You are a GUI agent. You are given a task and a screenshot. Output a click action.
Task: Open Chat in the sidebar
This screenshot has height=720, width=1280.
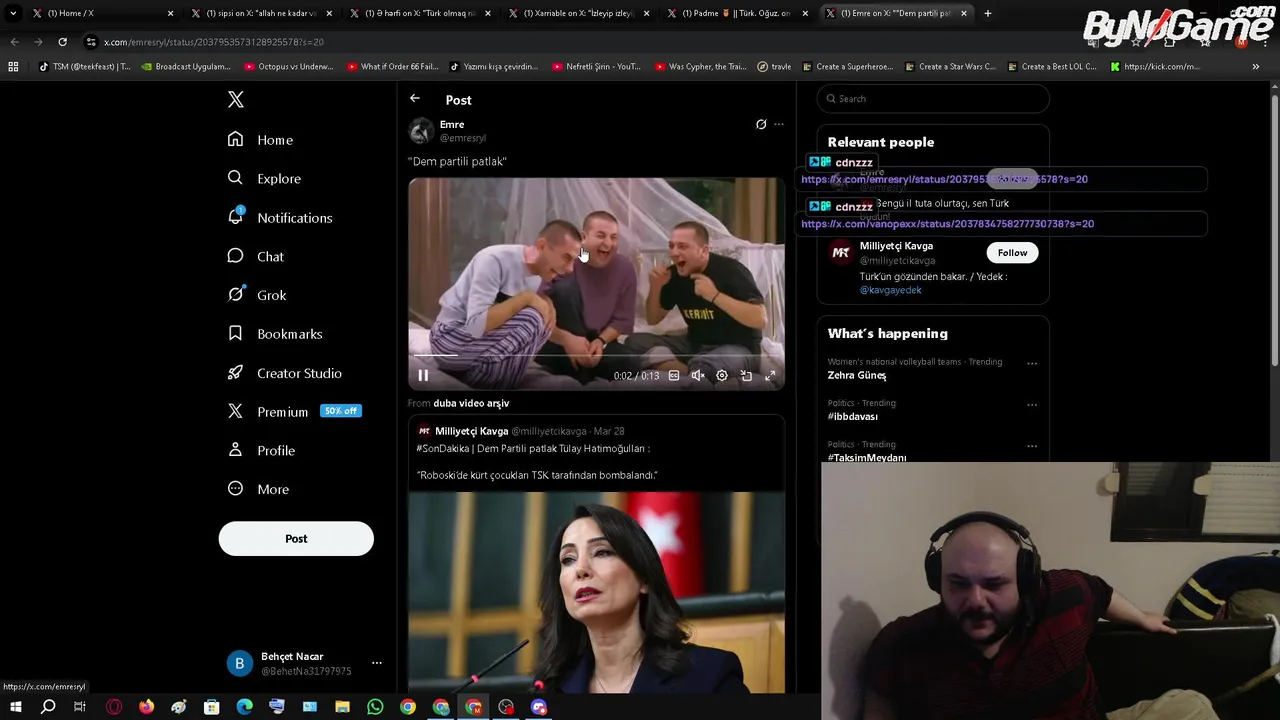point(256,256)
